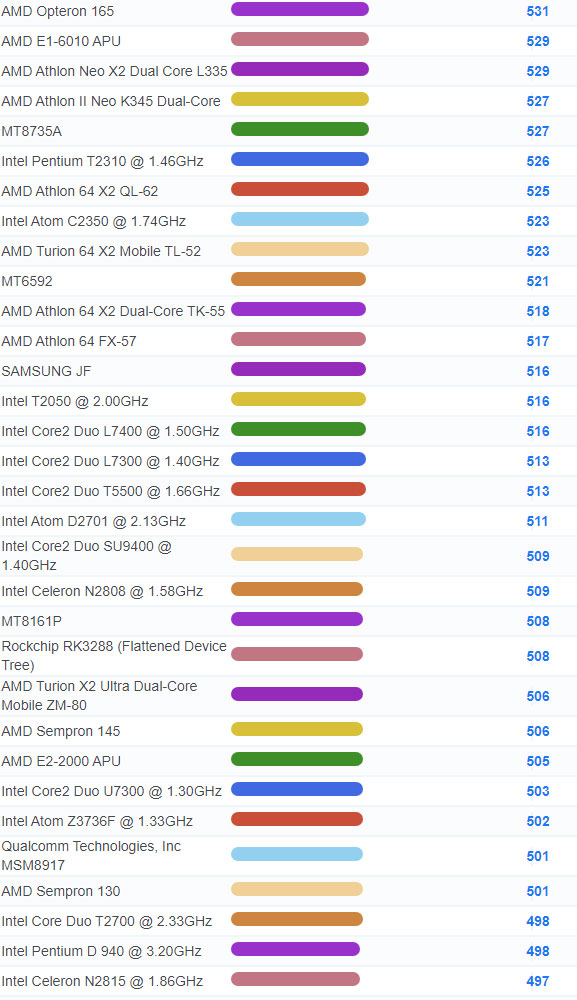Open the MT8735A processor link
577x1000 pixels.
click(32, 131)
